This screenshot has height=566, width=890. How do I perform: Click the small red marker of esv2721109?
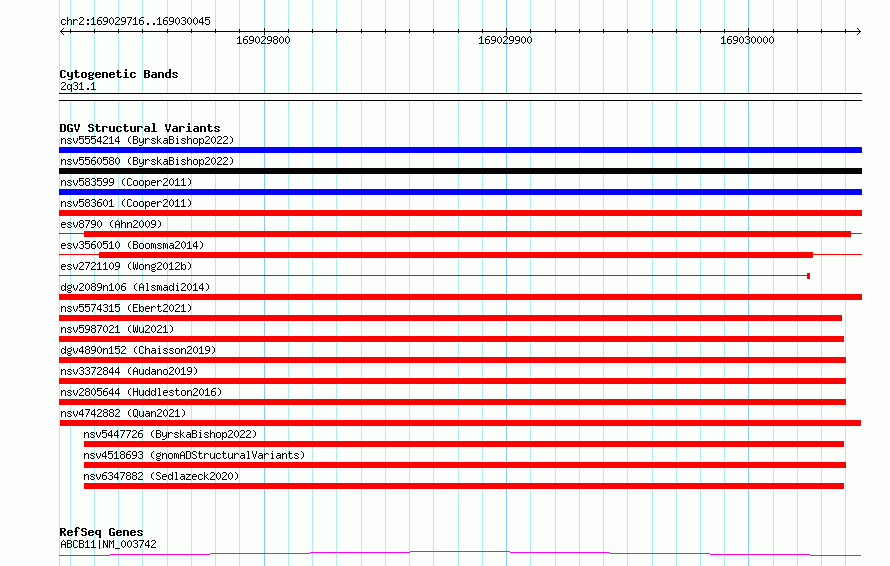pyautogui.click(x=808, y=276)
